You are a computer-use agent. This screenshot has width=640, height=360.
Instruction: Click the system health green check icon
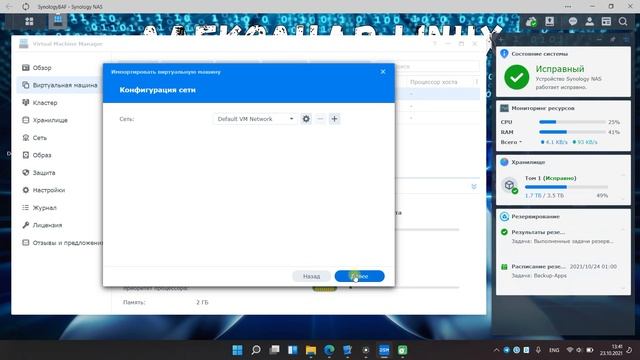coord(516,77)
